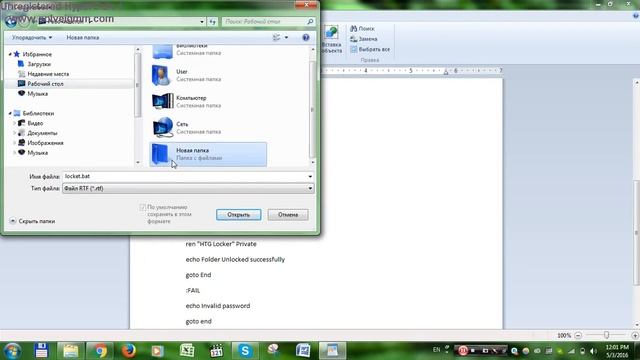Expand the Музыка library node under Библиотеки
Image resolution: width=640 pixels, height=360 pixels.
click(x=15, y=153)
